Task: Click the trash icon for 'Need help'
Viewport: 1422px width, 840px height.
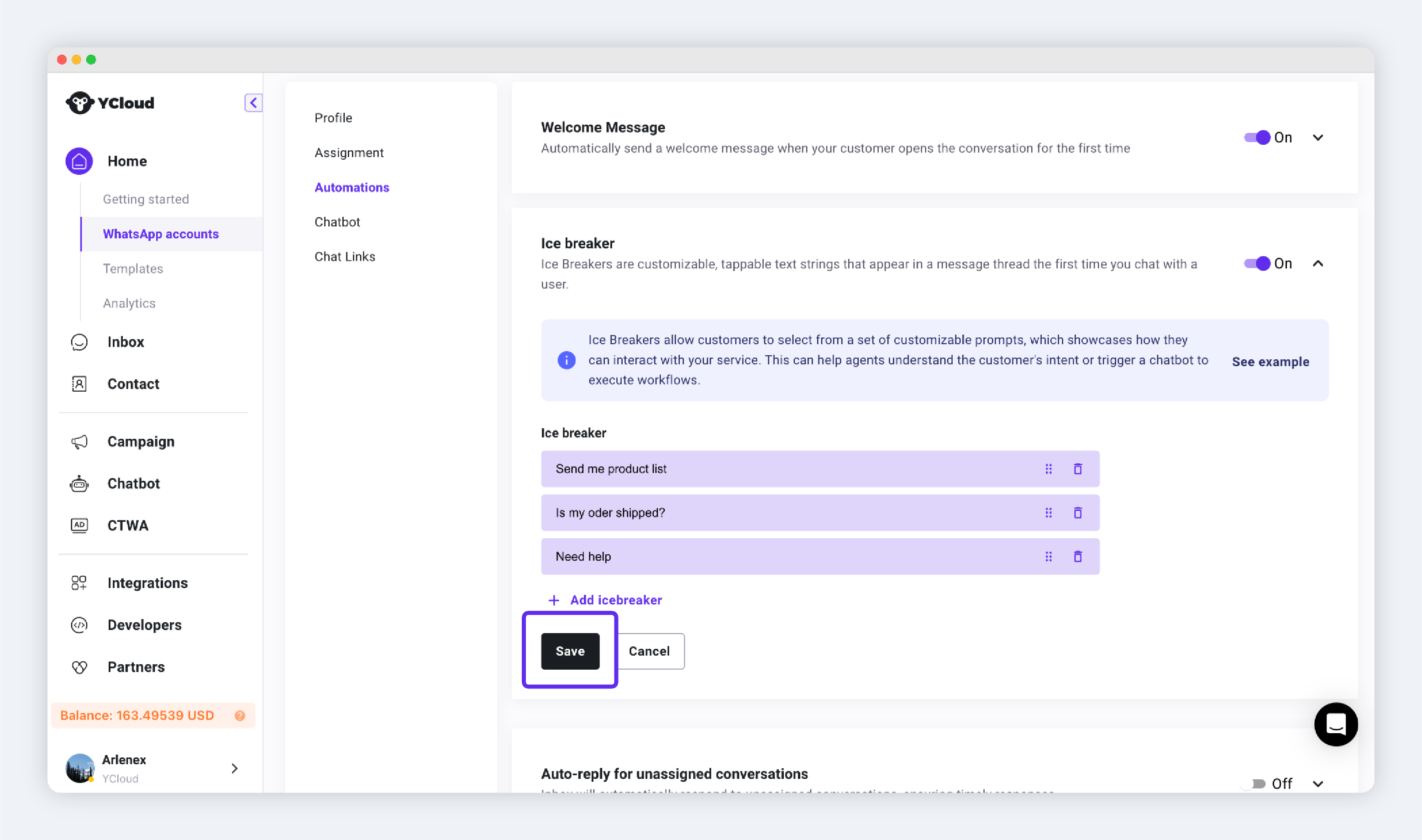Action: (1077, 556)
